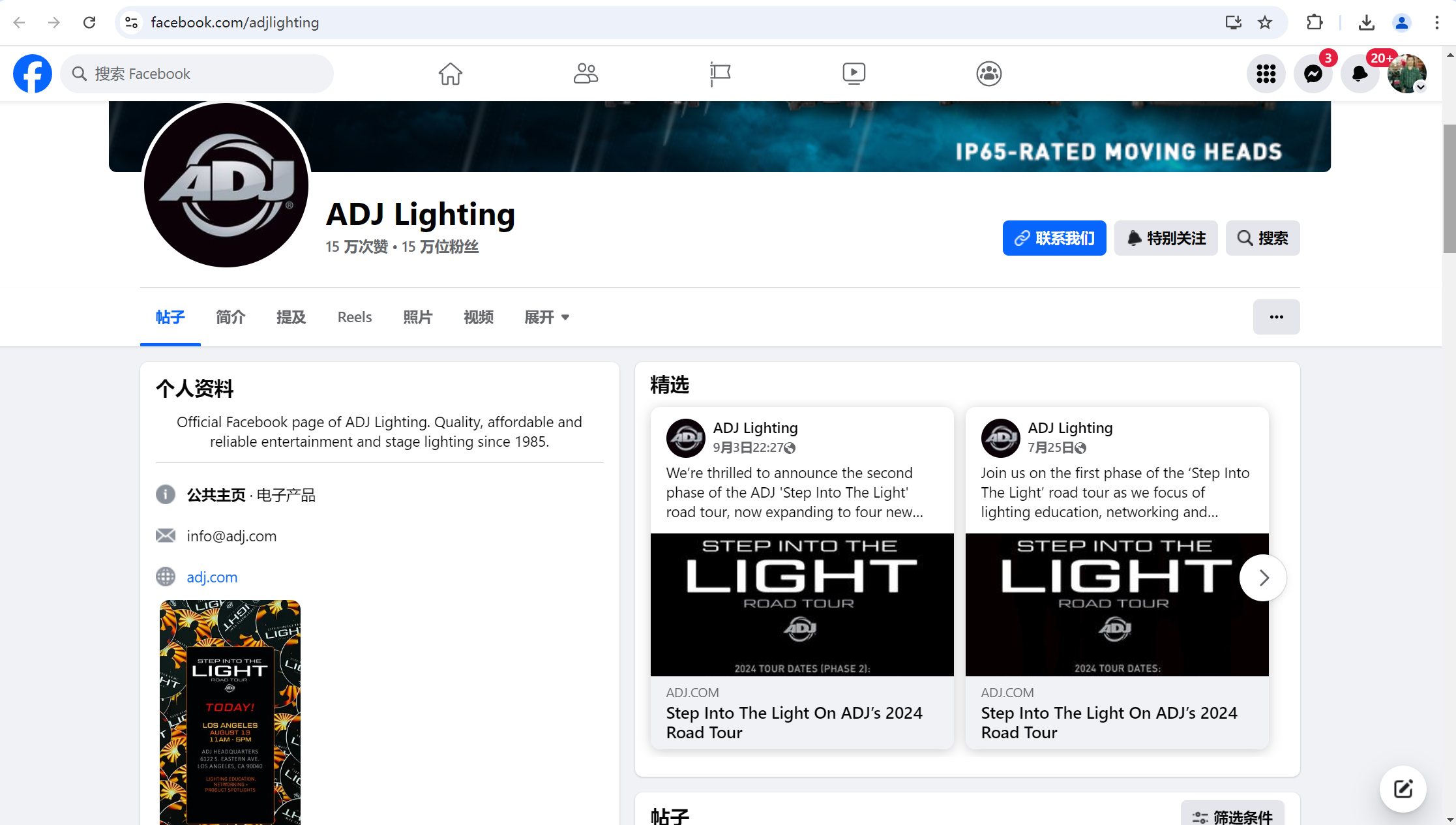Open the browser downloads icon
Screen dimensions: 1456x825
pyautogui.click(x=1367, y=23)
